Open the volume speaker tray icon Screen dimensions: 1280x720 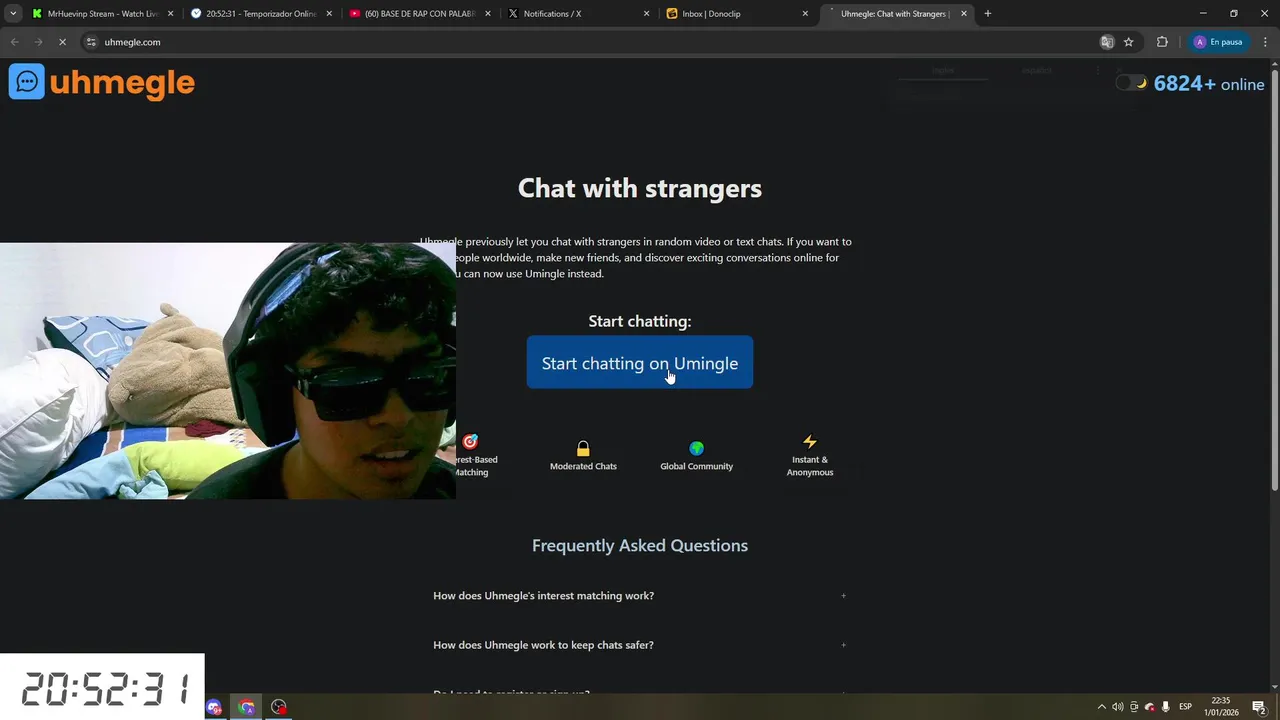1118,707
